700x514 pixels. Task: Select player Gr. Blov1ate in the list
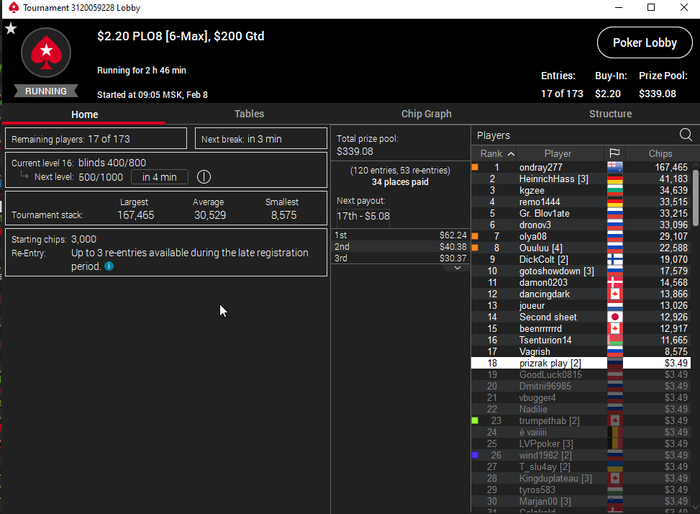click(x=580, y=213)
